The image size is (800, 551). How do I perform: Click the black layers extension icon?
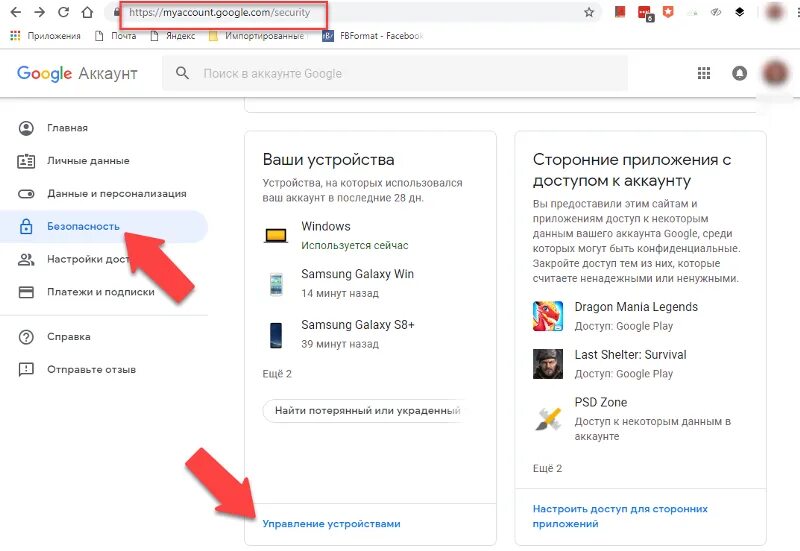point(739,12)
